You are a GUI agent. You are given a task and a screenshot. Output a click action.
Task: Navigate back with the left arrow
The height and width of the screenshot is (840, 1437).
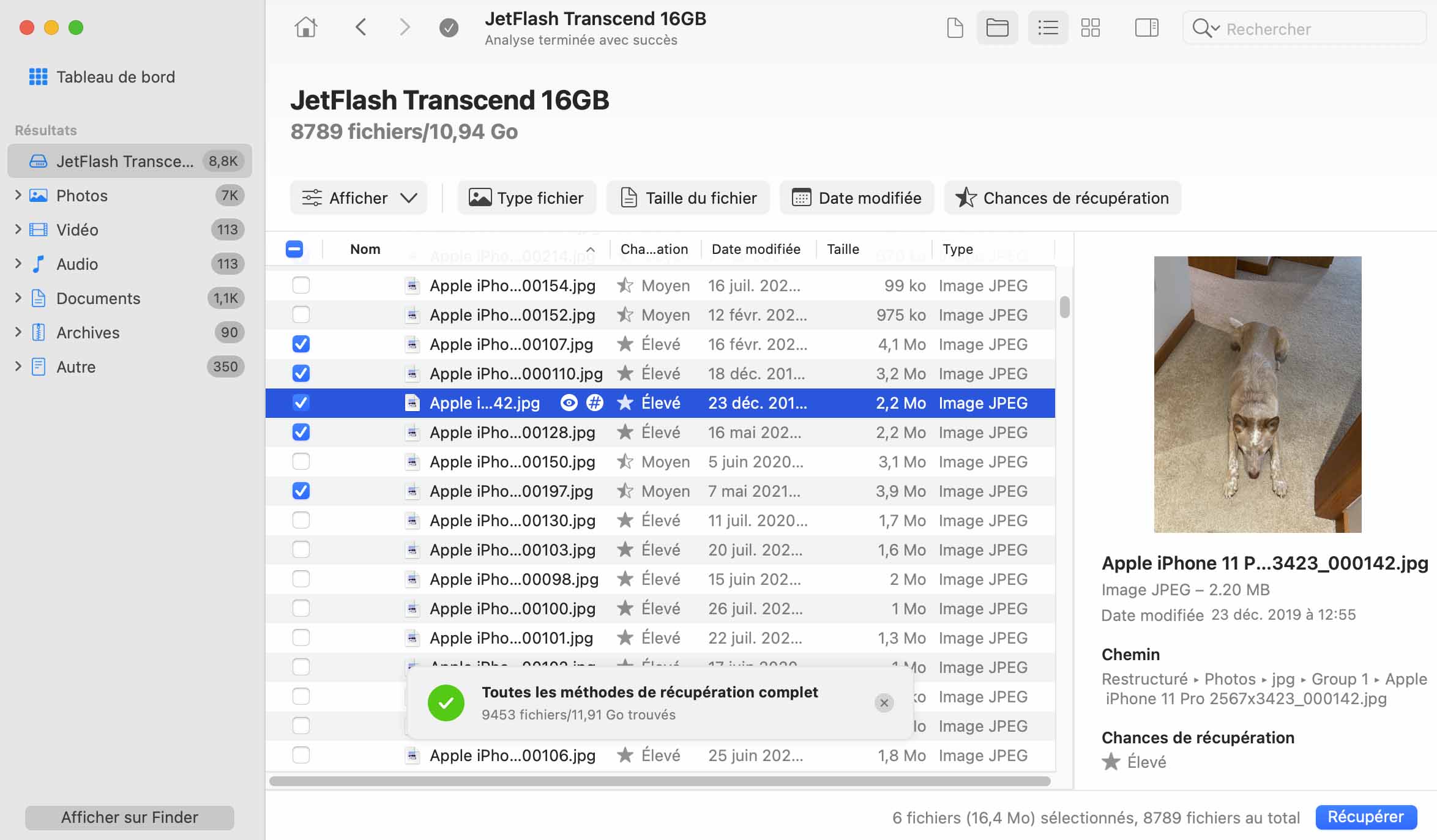coord(361,28)
